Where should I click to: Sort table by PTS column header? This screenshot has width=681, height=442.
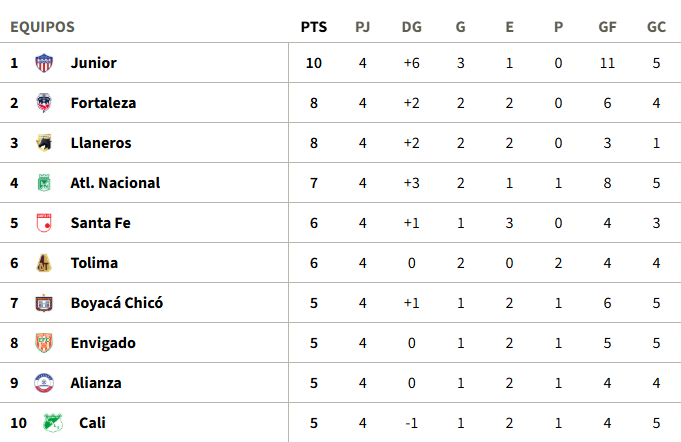point(314,27)
